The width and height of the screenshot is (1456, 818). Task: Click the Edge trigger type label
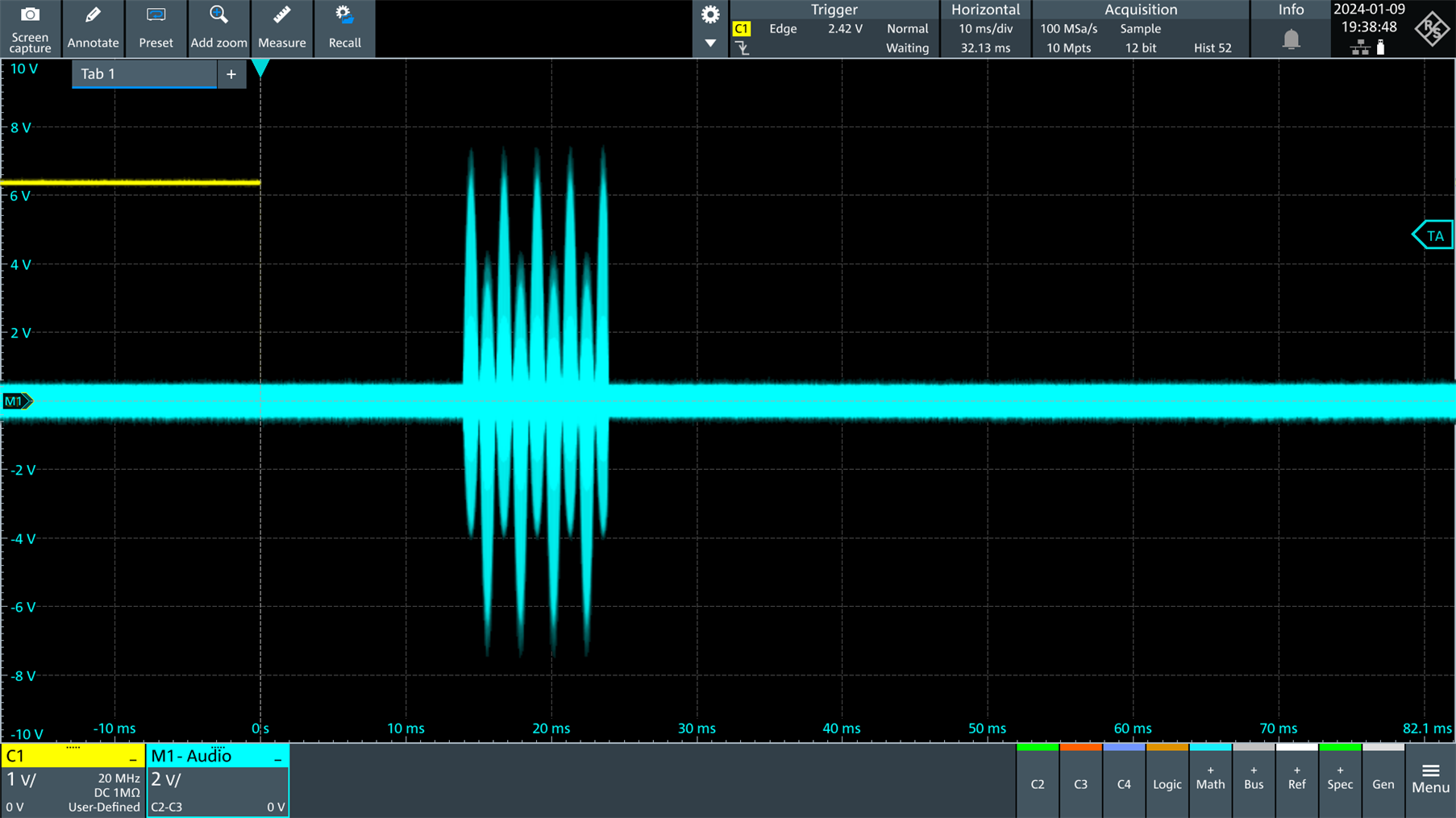(x=783, y=28)
